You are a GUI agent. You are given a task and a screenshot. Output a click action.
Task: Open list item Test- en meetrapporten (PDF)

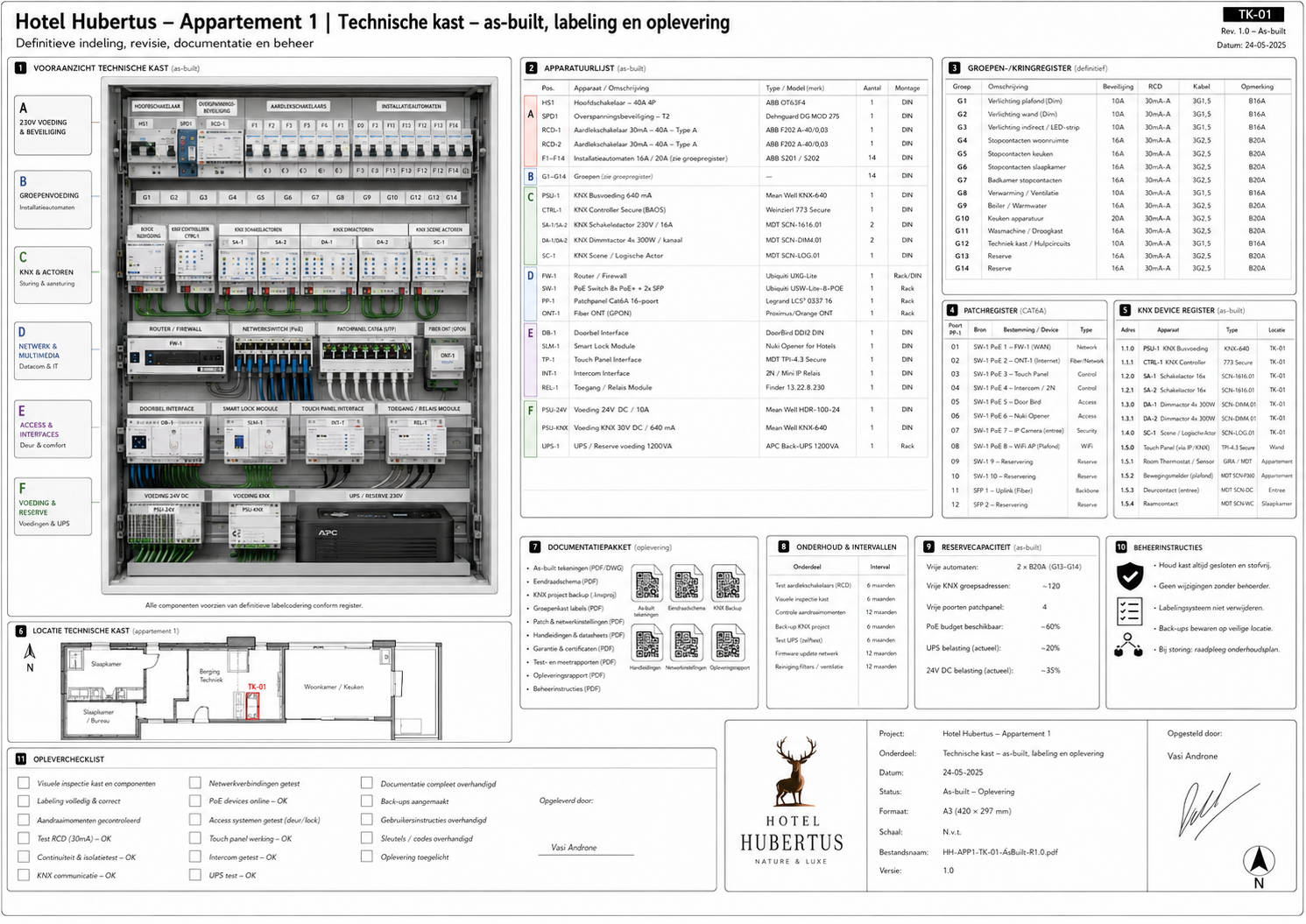[x=574, y=662]
